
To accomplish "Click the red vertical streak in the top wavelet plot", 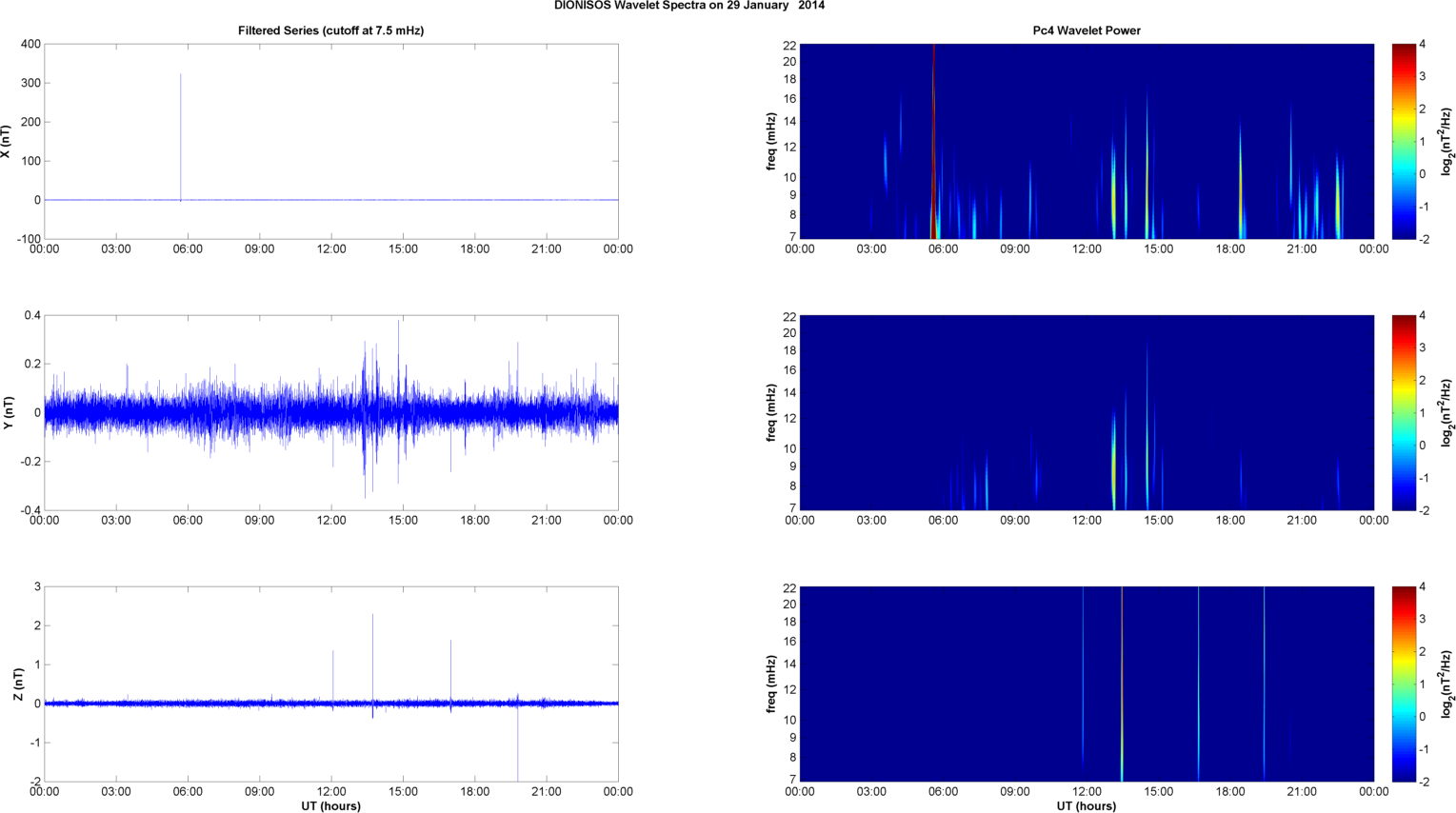I will pyautogui.click(x=933, y=141).
